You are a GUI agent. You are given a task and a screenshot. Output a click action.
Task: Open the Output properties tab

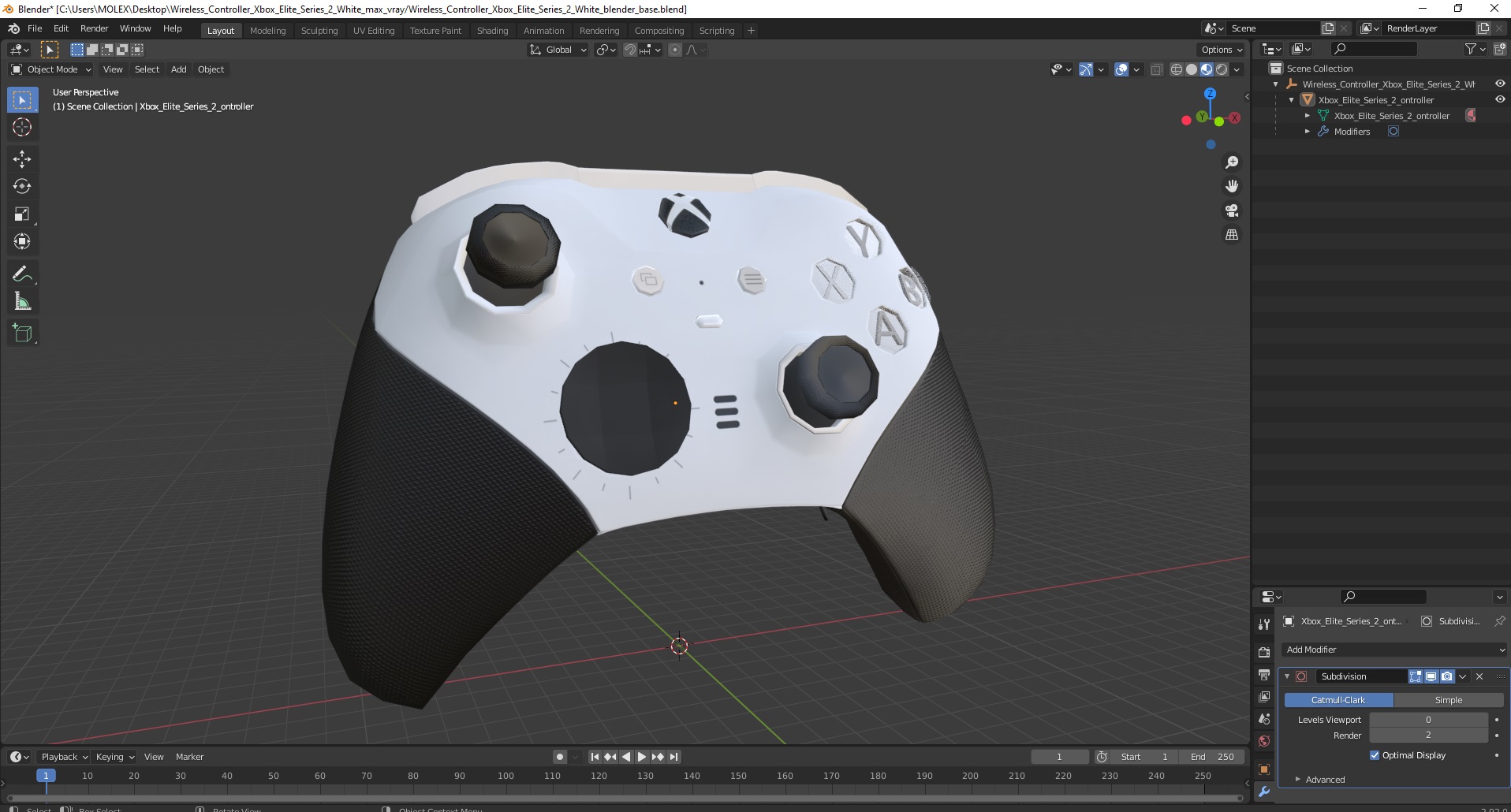pyautogui.click(x=1264, y=675)
